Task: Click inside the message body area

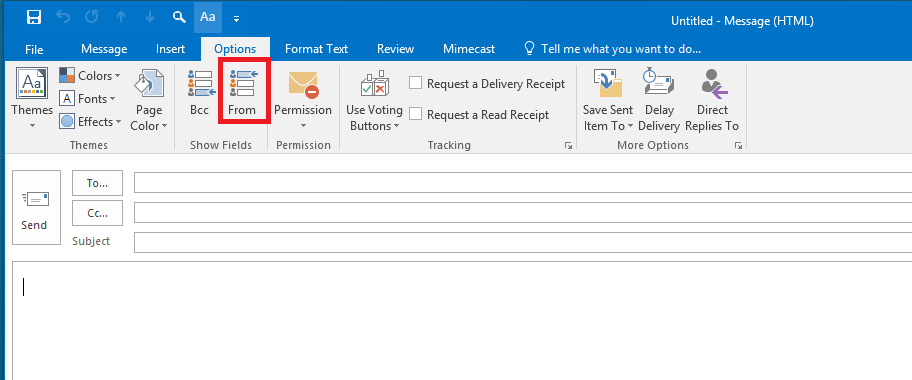Action: pyautogui.click(x=462, y=321)
